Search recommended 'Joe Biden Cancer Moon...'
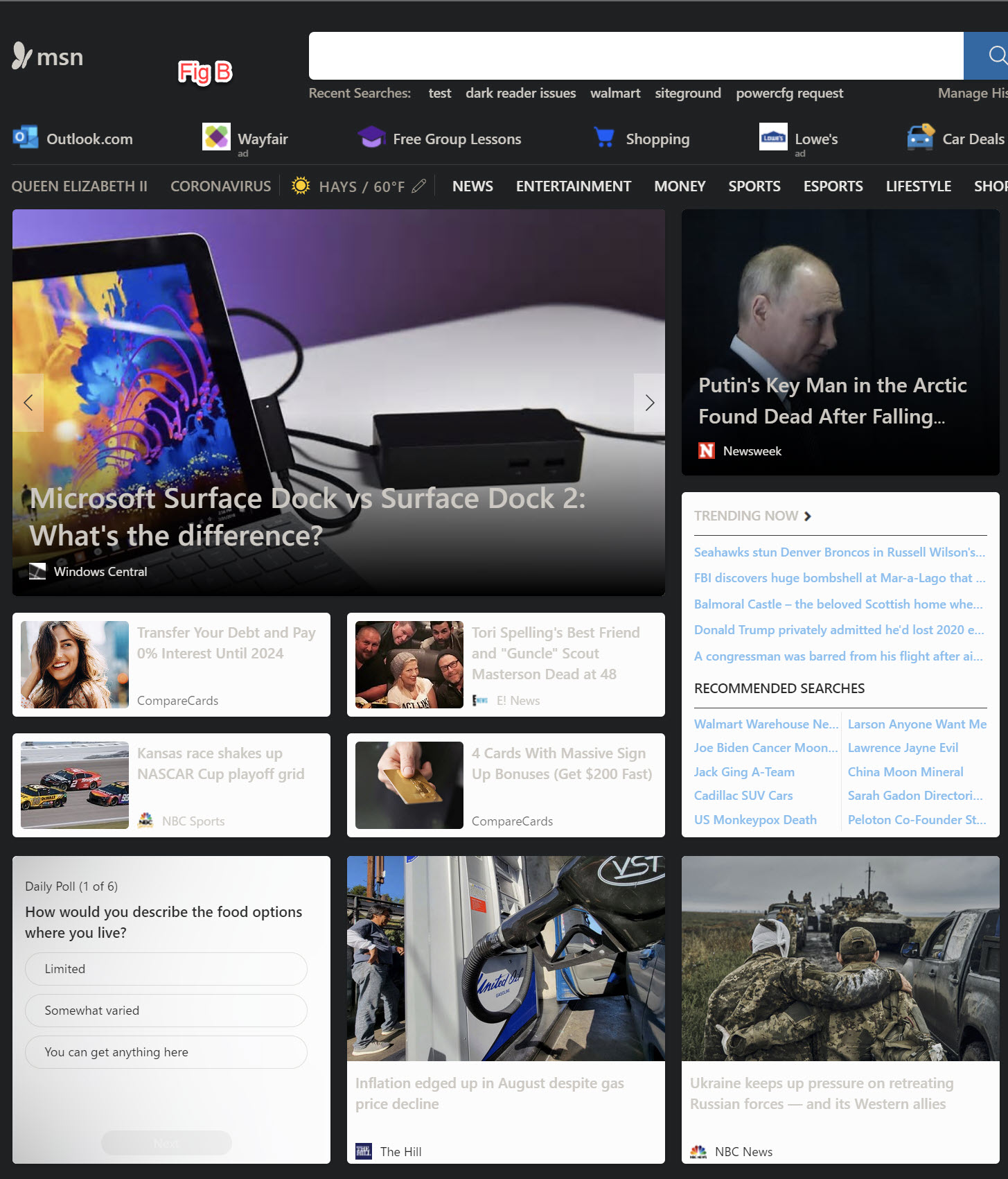Screen dimensions: 1008x1179 click(x=766, y=748)
